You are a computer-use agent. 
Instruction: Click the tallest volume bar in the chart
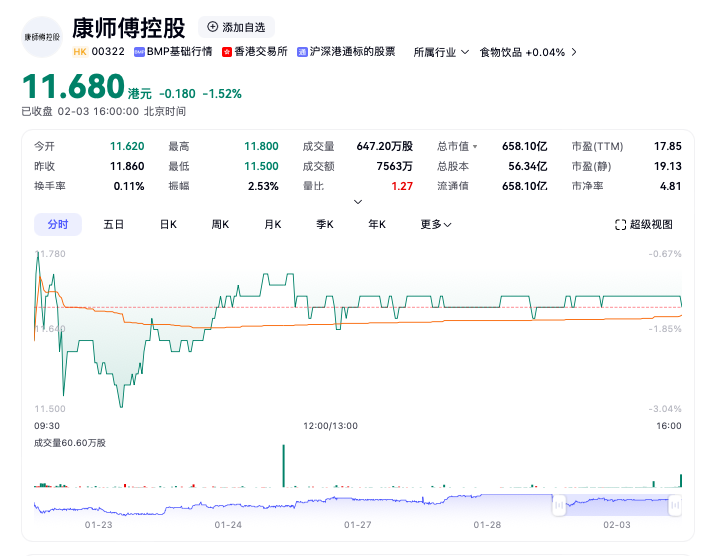point(283,466)
